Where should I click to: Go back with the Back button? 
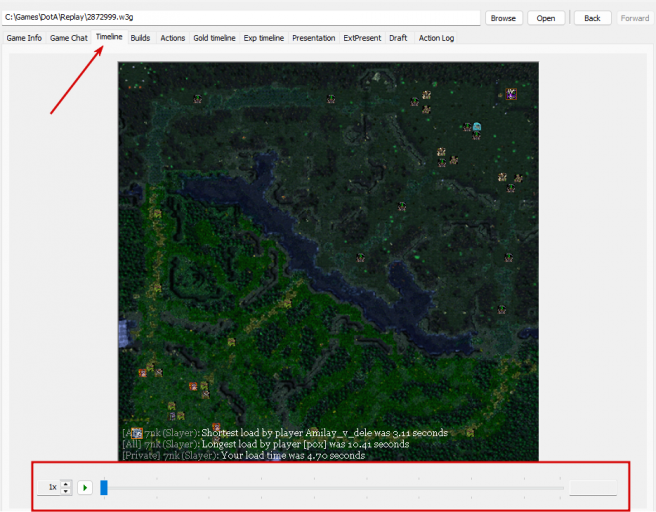coord(592,18)
